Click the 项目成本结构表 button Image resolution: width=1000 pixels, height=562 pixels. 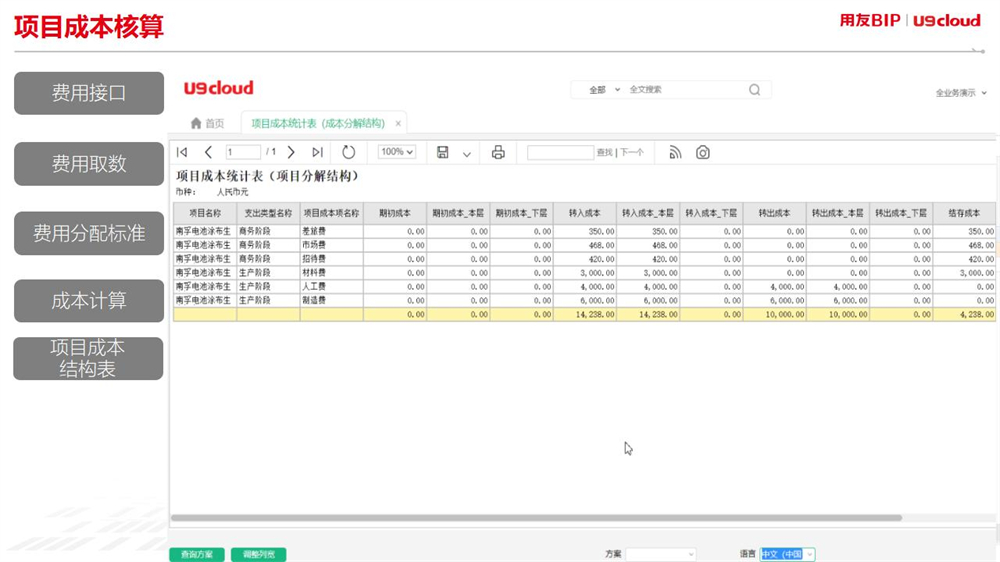(x=88, y=359)
